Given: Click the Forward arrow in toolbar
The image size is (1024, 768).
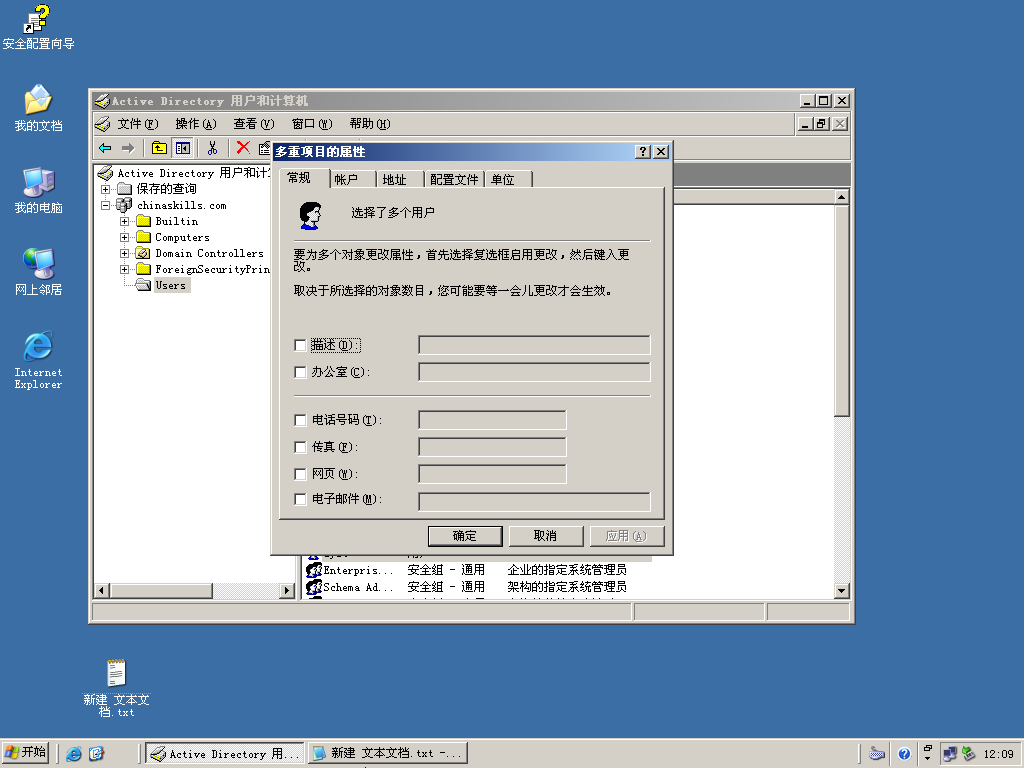Looking at the screenshot, I should pyautogui.click(x=128, y=148).
